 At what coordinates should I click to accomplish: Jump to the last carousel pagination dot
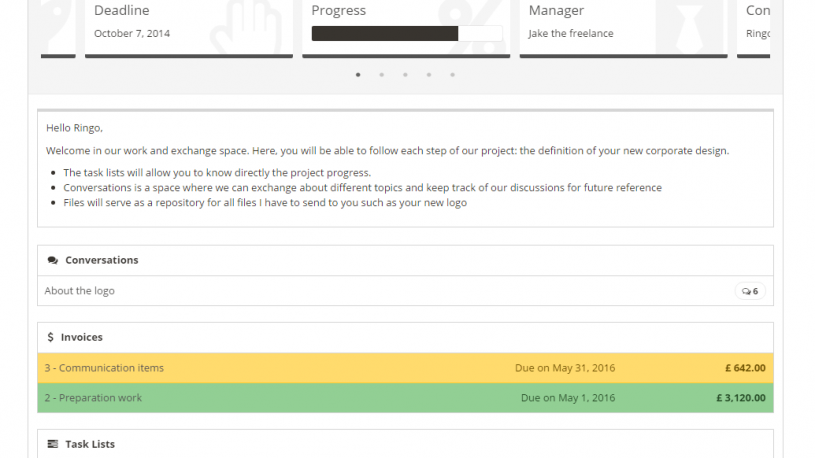452,74
